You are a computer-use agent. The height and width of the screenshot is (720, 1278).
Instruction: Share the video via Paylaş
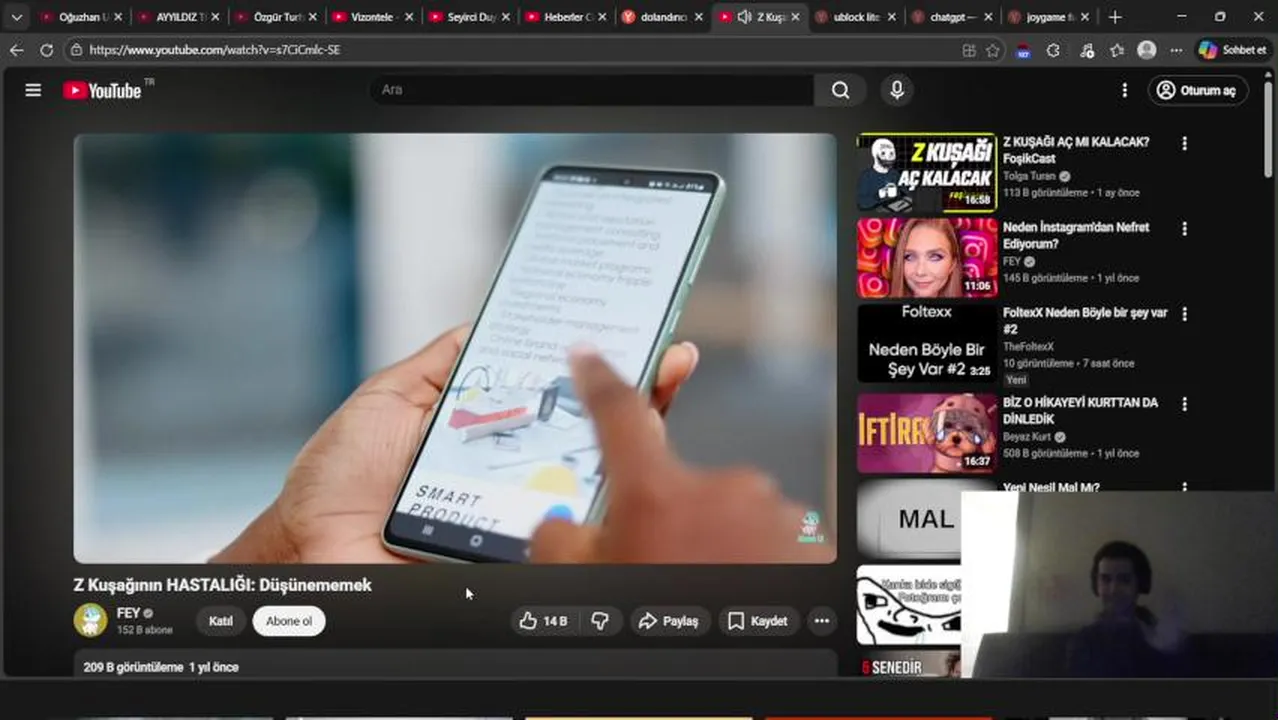click(669, 621)
